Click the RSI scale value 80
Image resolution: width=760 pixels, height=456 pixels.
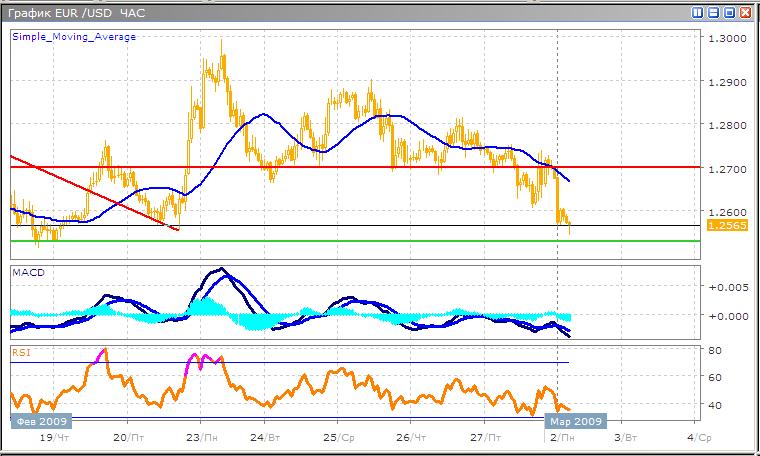click(715, 350)
